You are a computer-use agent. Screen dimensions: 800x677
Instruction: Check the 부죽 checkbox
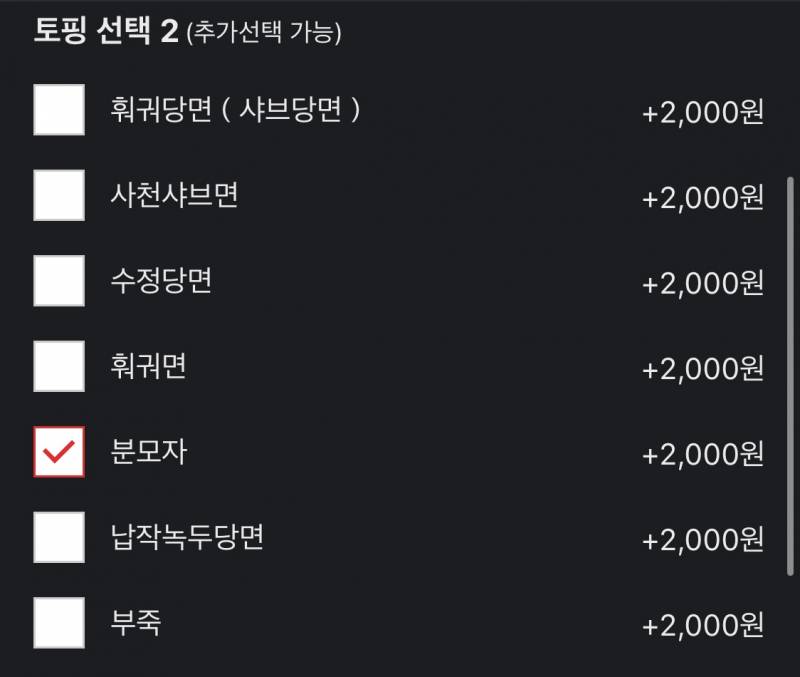point(58,621)
